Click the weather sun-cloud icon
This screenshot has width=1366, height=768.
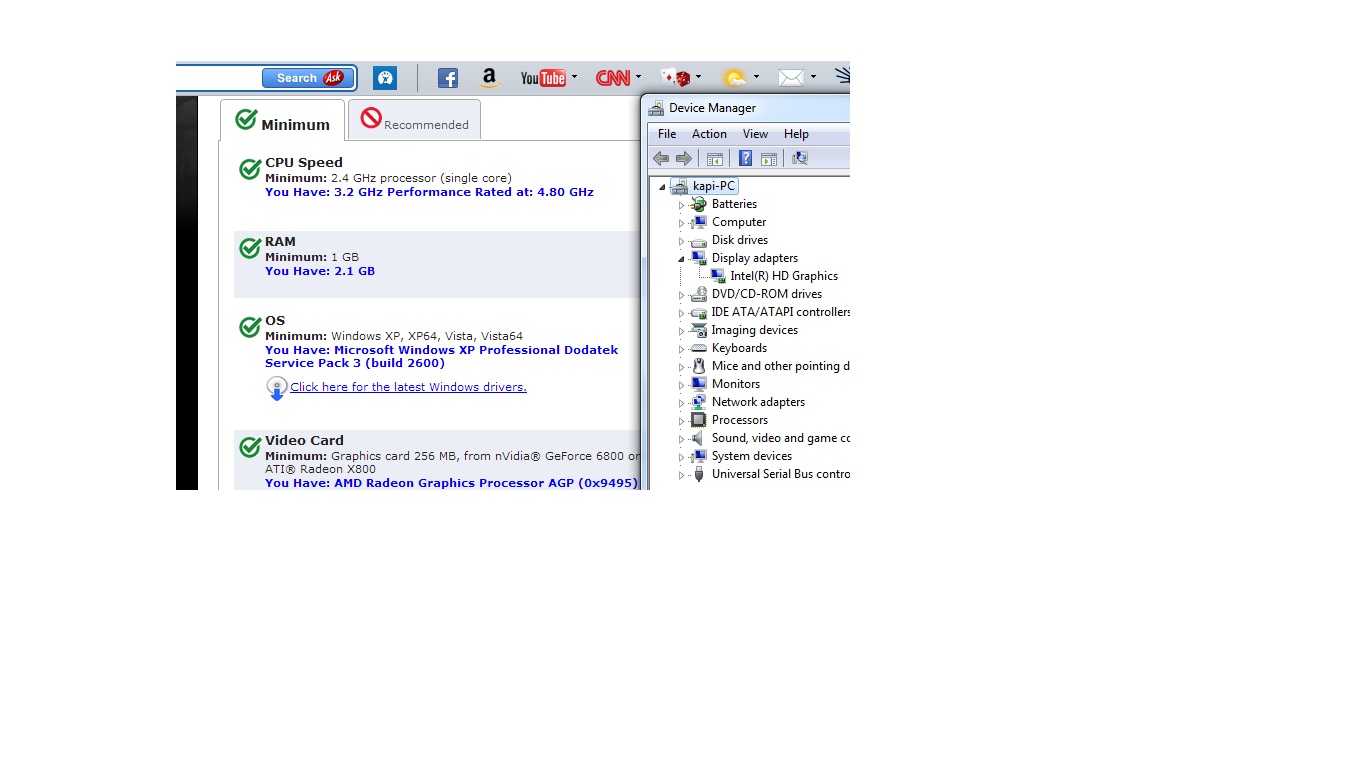click(734, 78)
